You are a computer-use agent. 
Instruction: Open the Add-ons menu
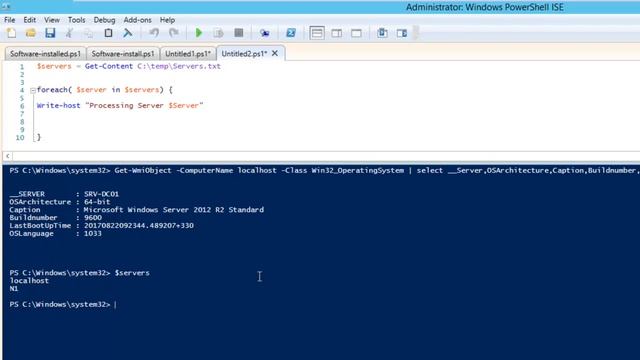[137, 20]
